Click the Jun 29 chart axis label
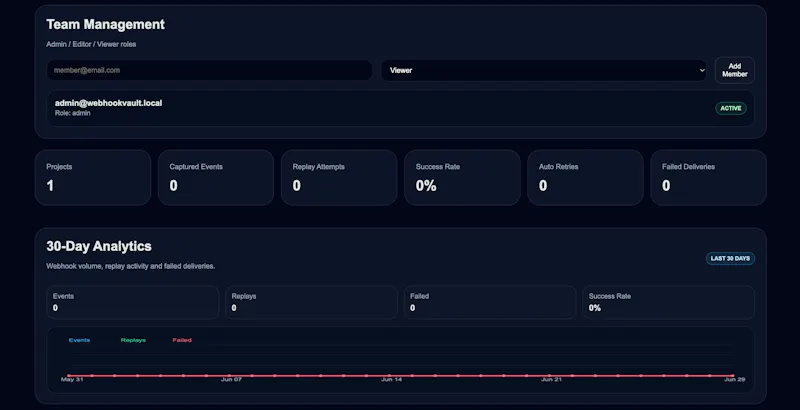 click(x=735, y=379)
